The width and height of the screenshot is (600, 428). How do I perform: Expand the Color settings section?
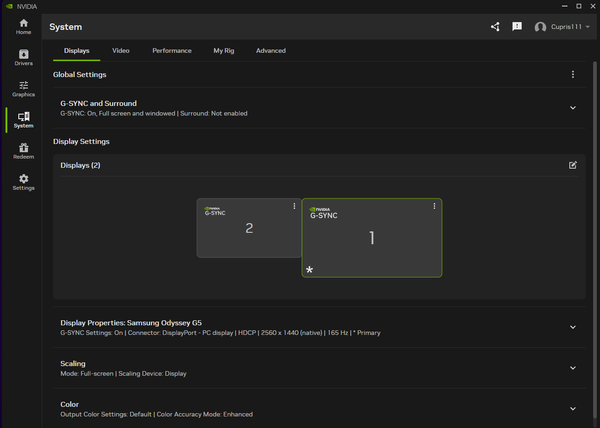click(573, 408)
